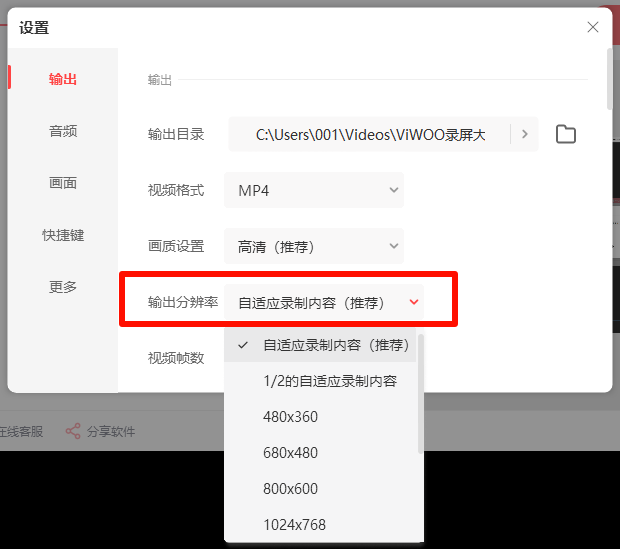Choose 680x480 resolution

(320, 453)
